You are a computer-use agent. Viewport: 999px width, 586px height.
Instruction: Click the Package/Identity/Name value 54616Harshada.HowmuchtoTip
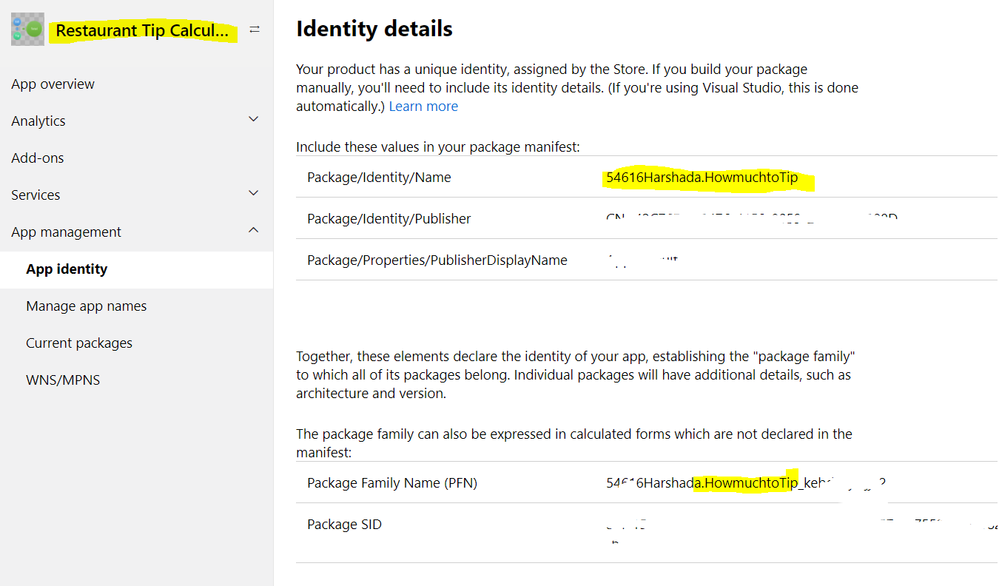tap(702, 178)
